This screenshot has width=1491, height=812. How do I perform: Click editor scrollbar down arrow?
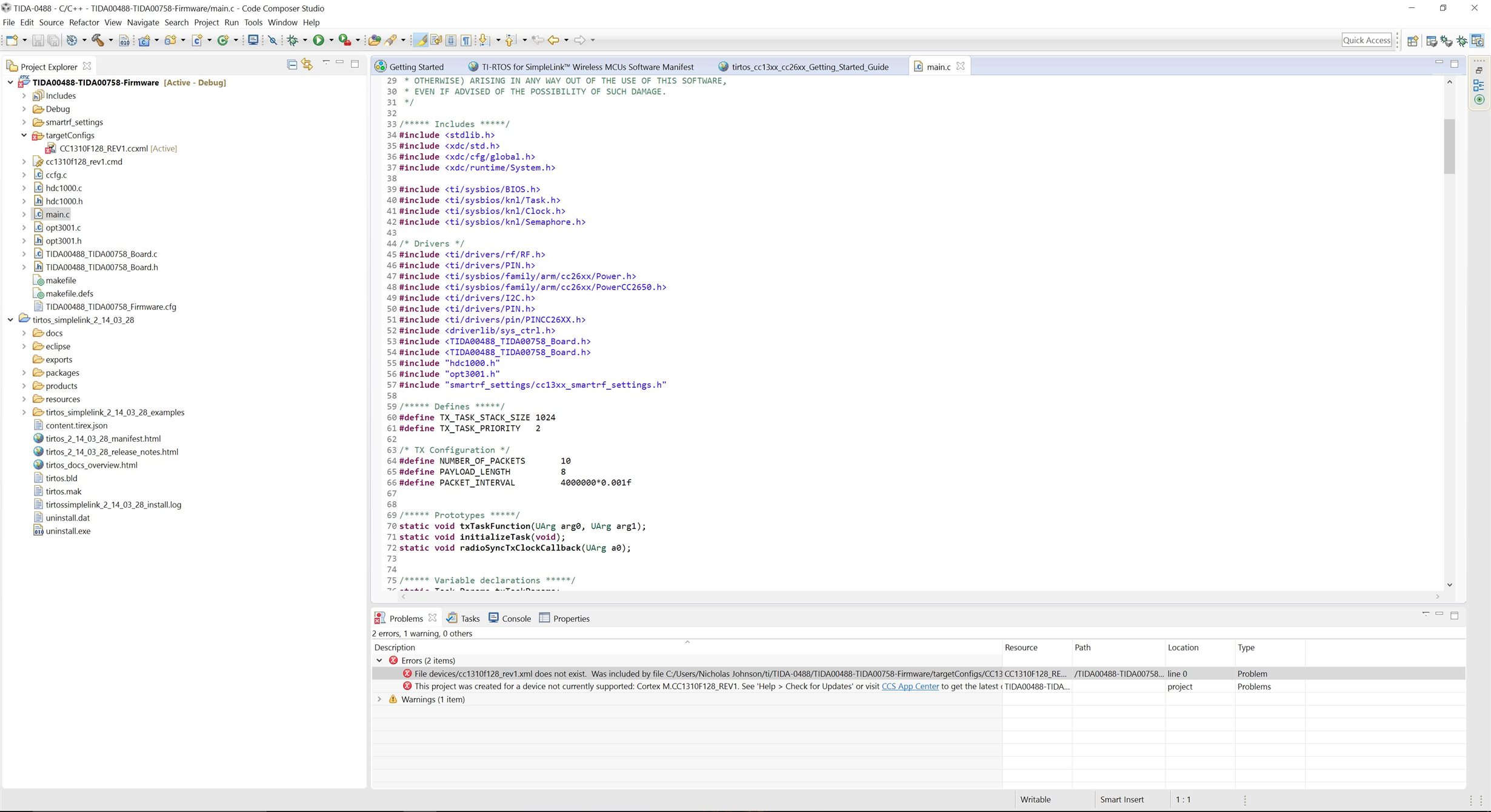[x=1450, y=585]
